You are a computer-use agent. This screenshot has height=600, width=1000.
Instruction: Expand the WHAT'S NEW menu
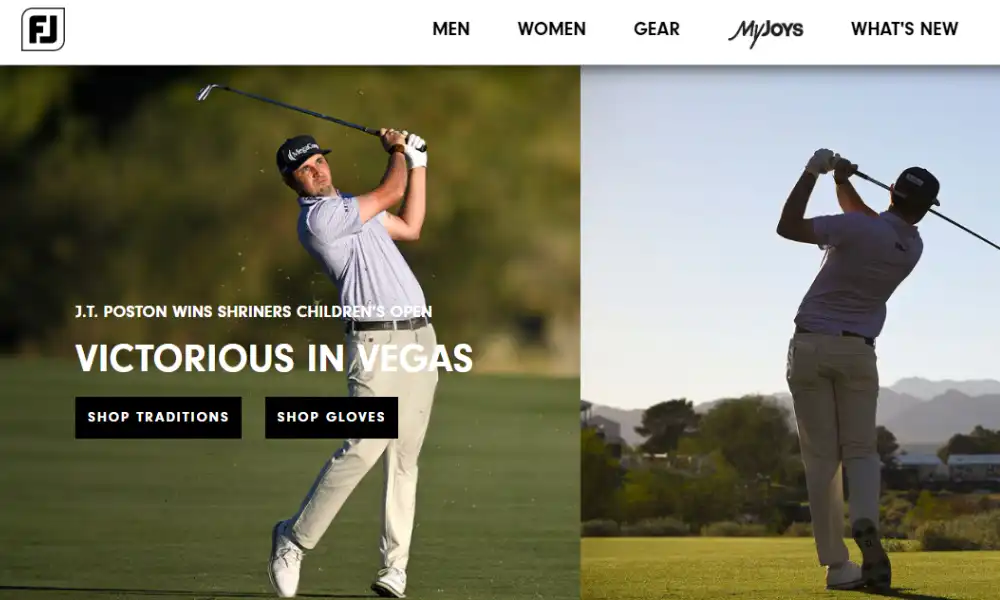(x=904, y=29)
